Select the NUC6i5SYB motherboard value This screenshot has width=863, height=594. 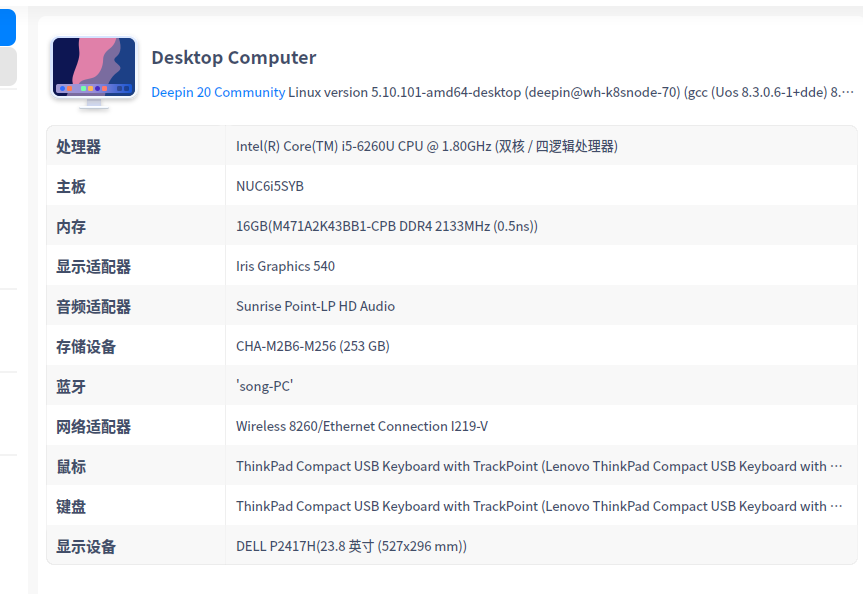(270, 186)
